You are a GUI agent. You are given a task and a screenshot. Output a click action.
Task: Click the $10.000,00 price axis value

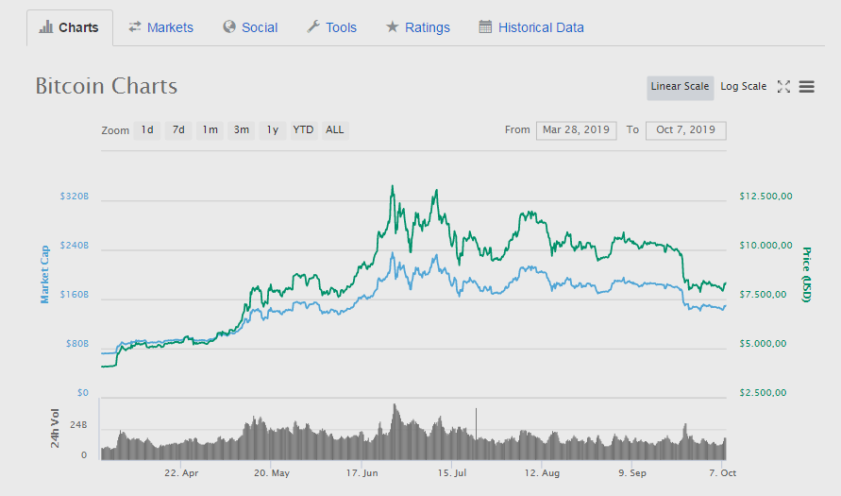click(x=766, y=246)
